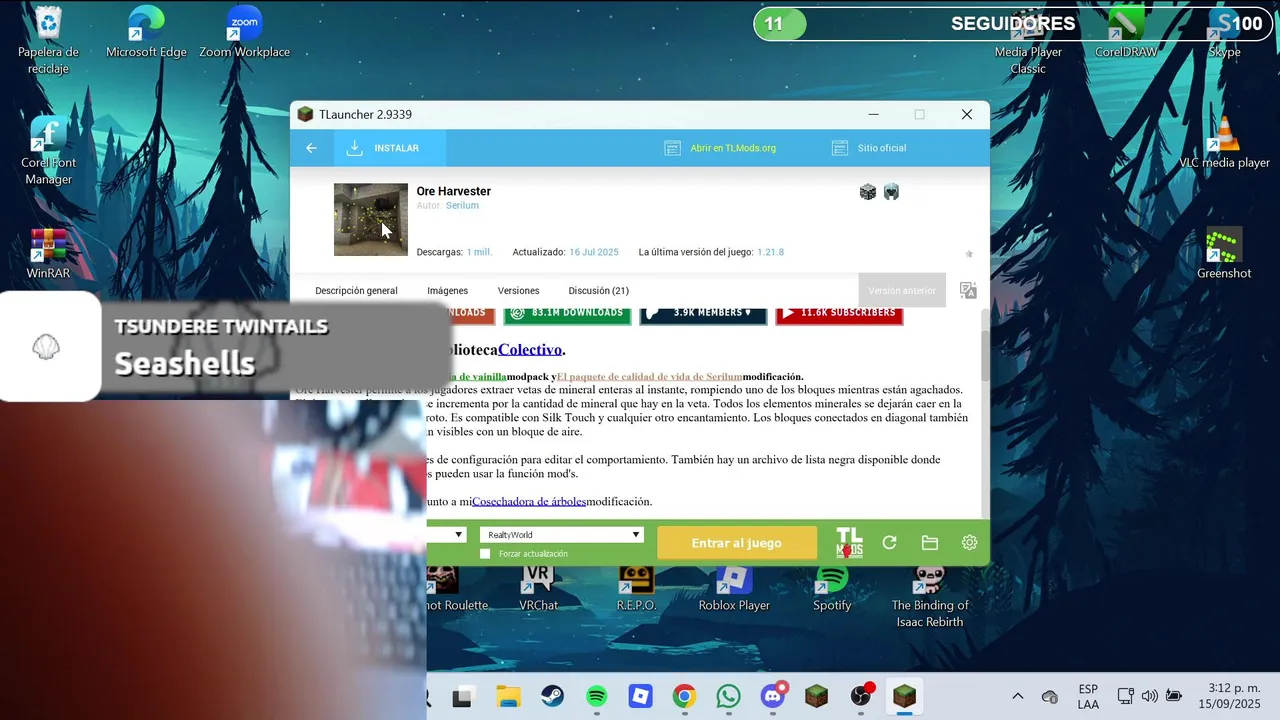The image size is (1280, 720).
Task: Open OBS Studio from taskbar
Action: point(862,696)
